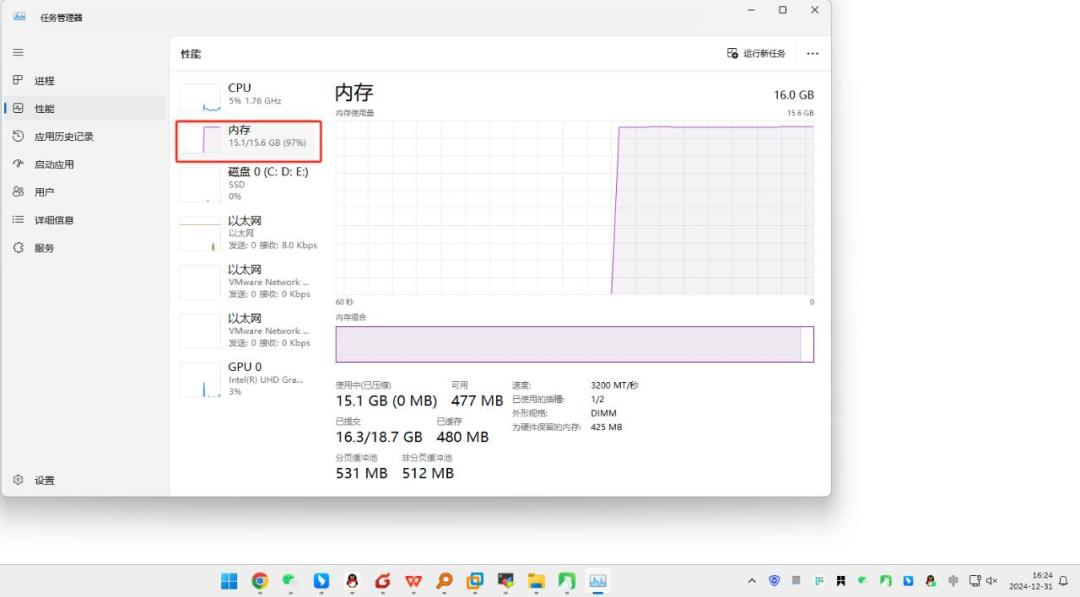Launch Google Chrome from the taskbar

(x=260, y=581)
